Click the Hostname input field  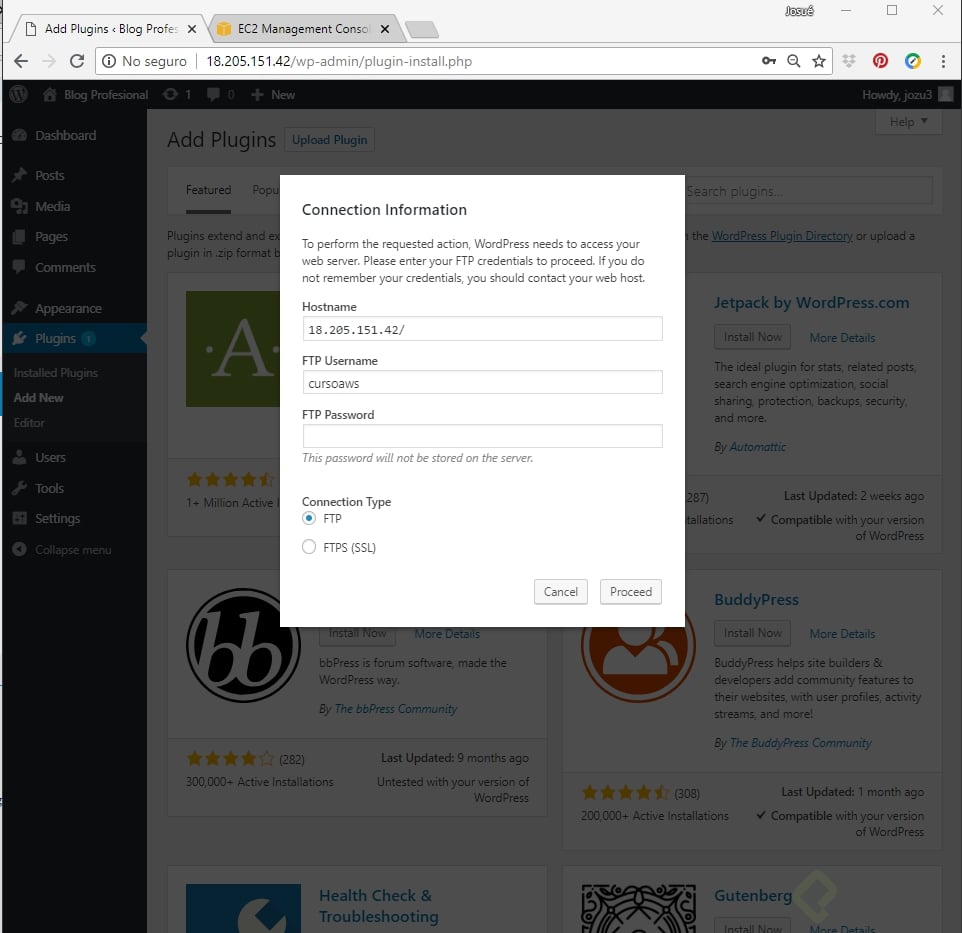click(482, 329)
